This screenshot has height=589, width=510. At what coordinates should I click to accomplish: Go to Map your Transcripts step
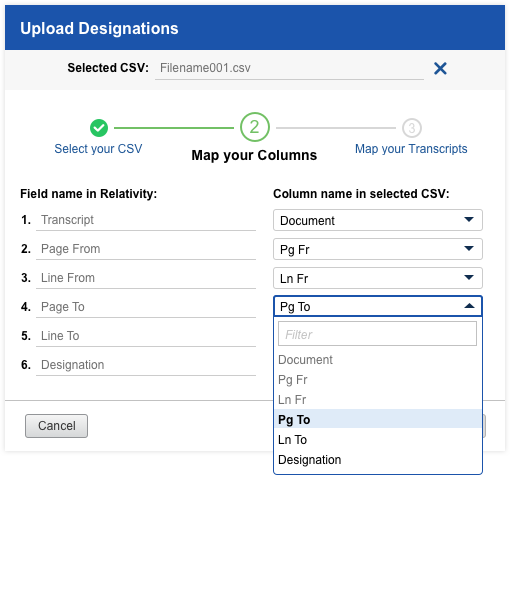coord(411,149)
